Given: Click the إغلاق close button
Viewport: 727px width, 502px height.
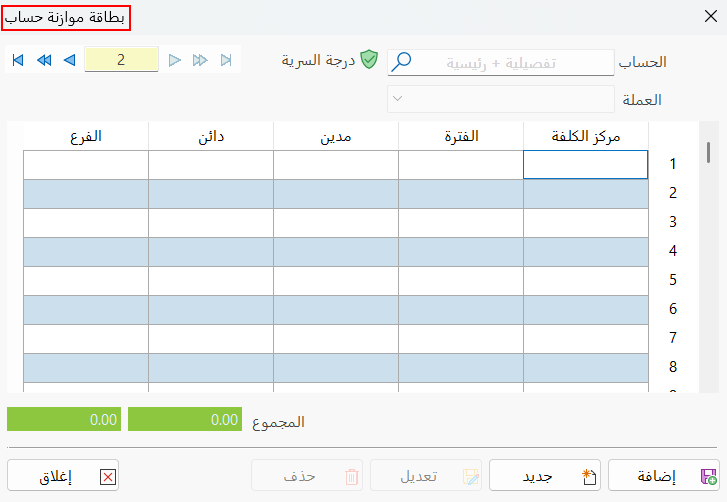Looking at the screenshot, I should [63, 475].
